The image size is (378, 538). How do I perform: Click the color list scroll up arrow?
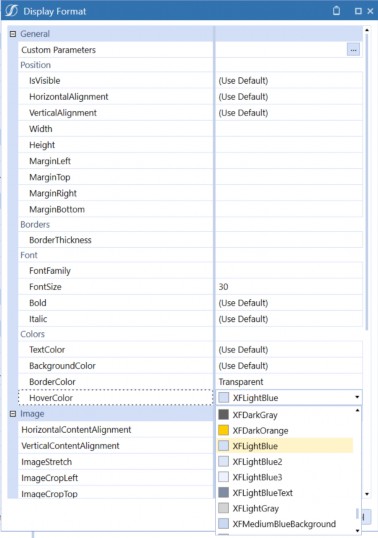point(357,410)
